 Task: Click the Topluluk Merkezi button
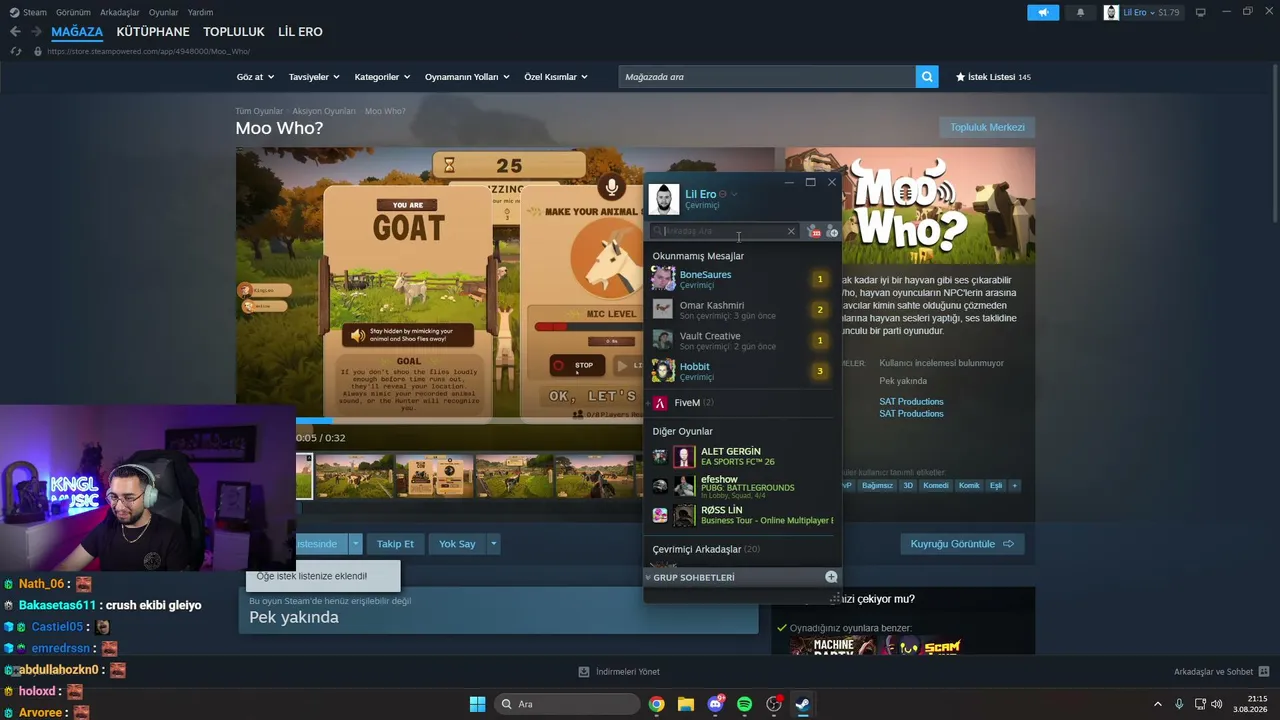(987, 127)
